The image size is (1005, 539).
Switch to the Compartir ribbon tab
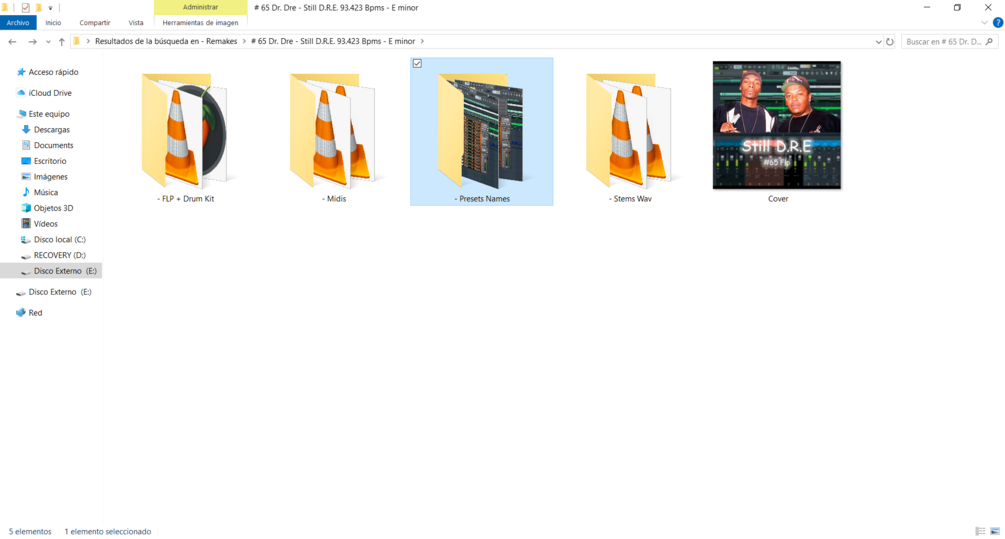point(95,22)
